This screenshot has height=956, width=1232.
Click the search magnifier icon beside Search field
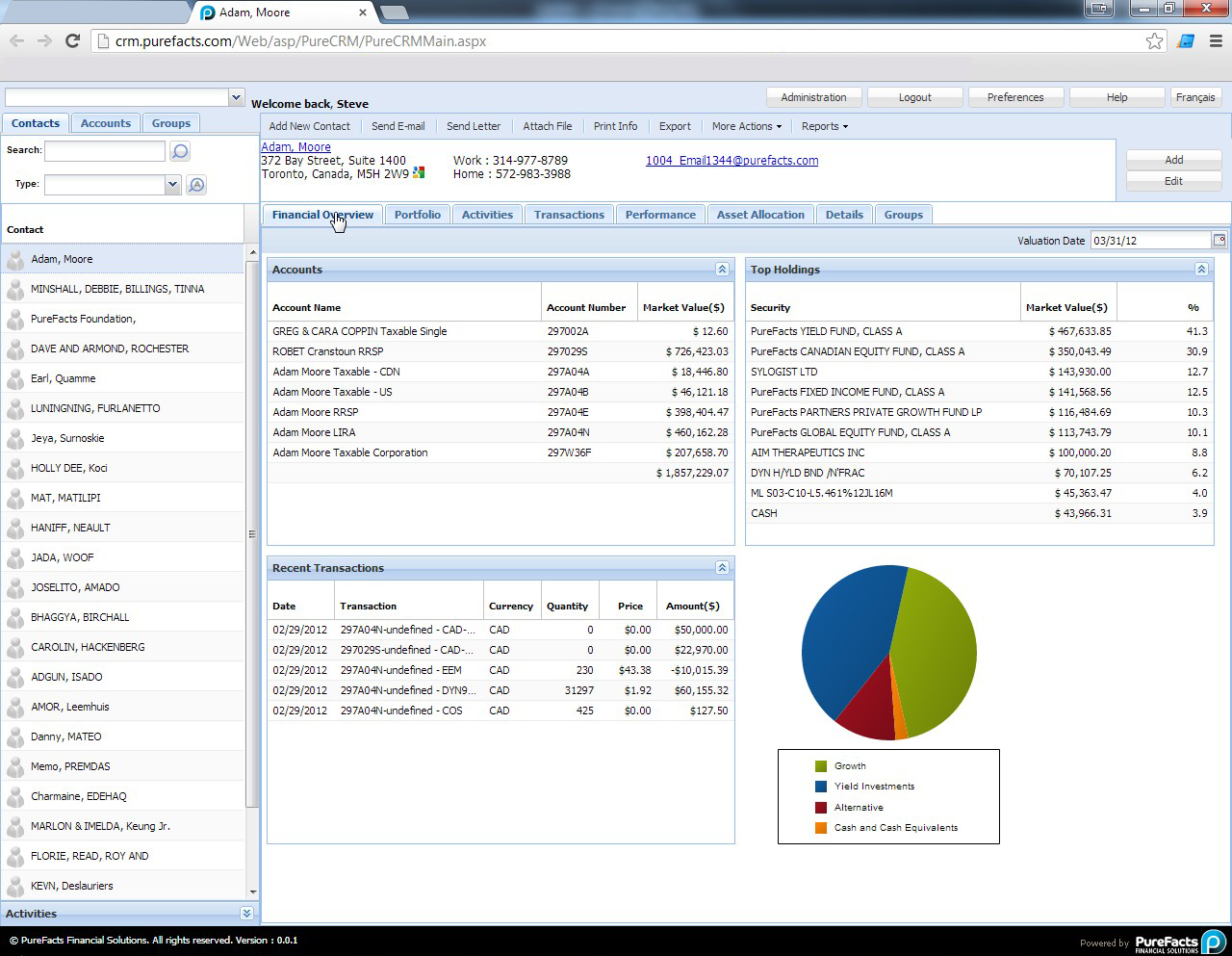point(180,151)
